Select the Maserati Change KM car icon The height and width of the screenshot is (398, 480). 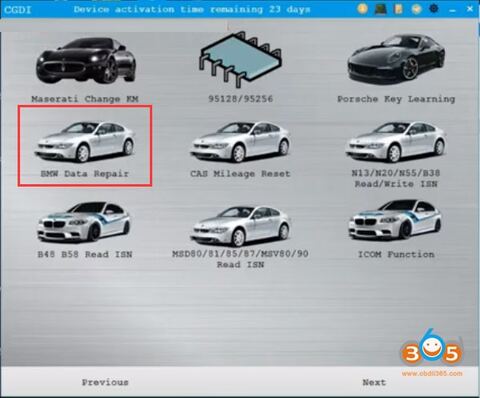coord(86,61)
